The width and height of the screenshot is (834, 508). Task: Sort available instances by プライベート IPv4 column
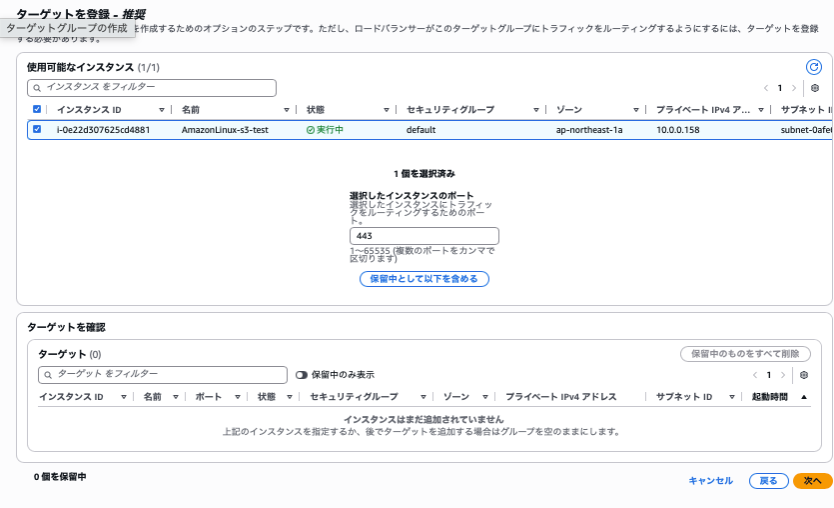(x=761, y=110)
